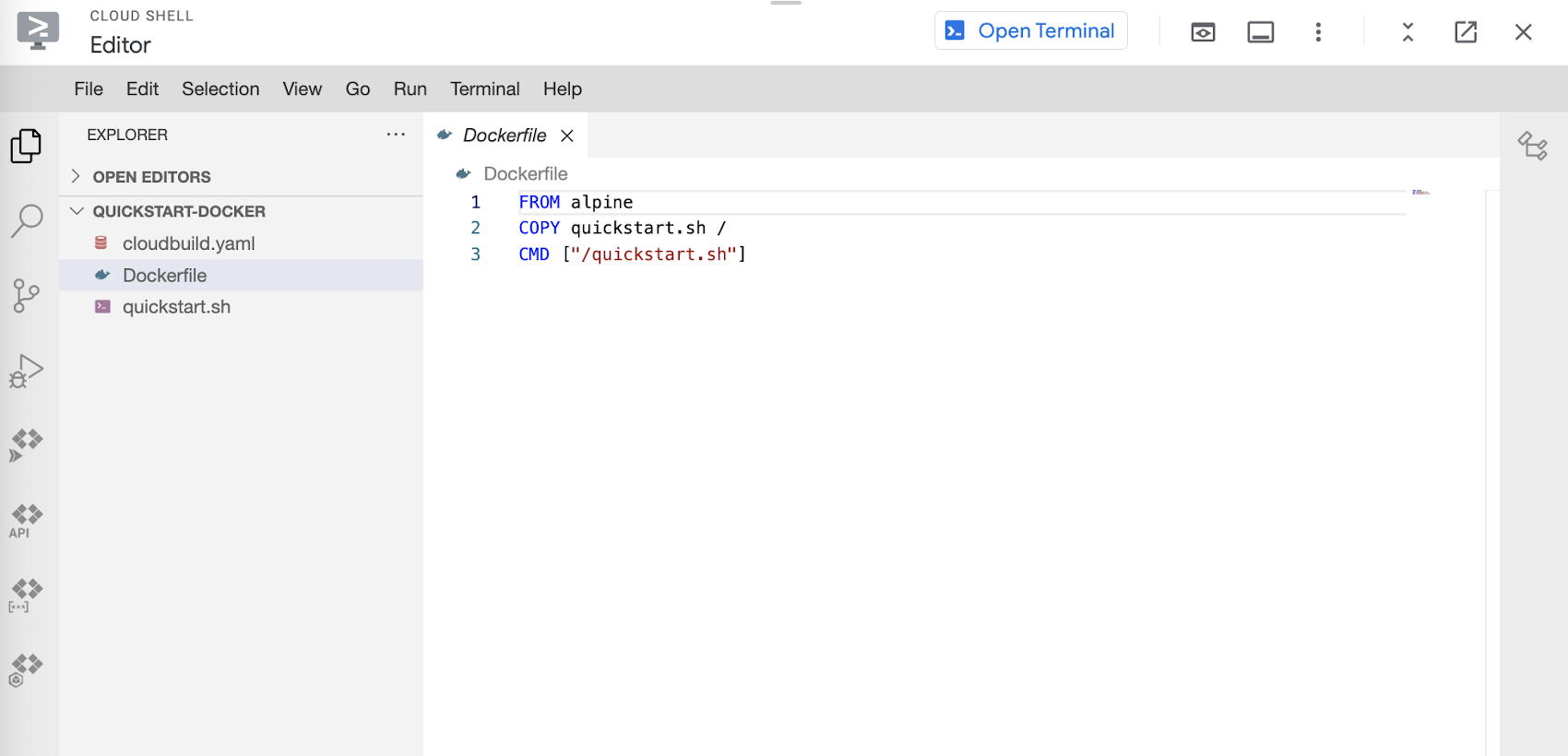Viewport: 1568px width, 756px height.
Task: Click the Open Terminal button
Action: [x=1031, y=30]
